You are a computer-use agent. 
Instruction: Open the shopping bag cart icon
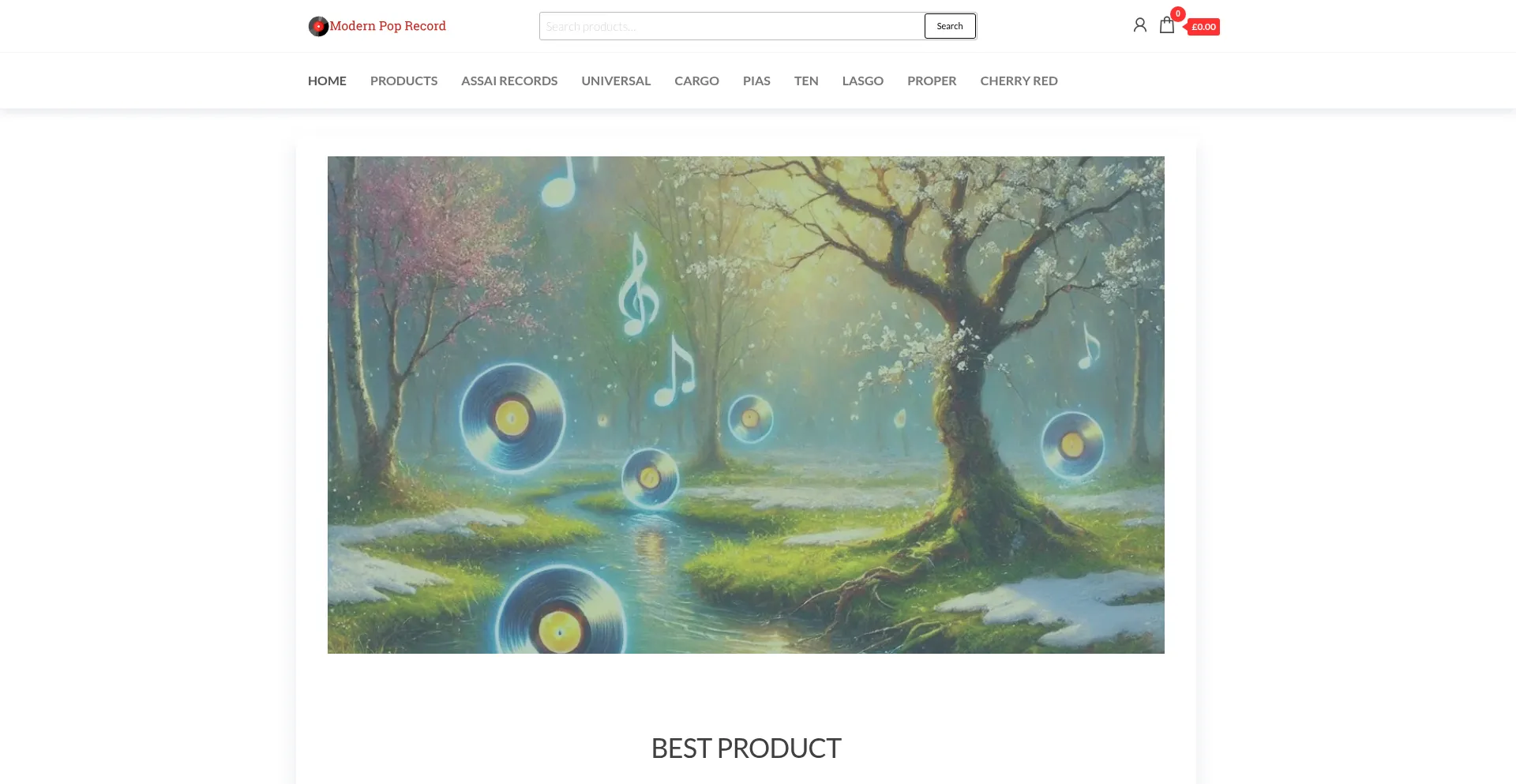pos(1167,25)
